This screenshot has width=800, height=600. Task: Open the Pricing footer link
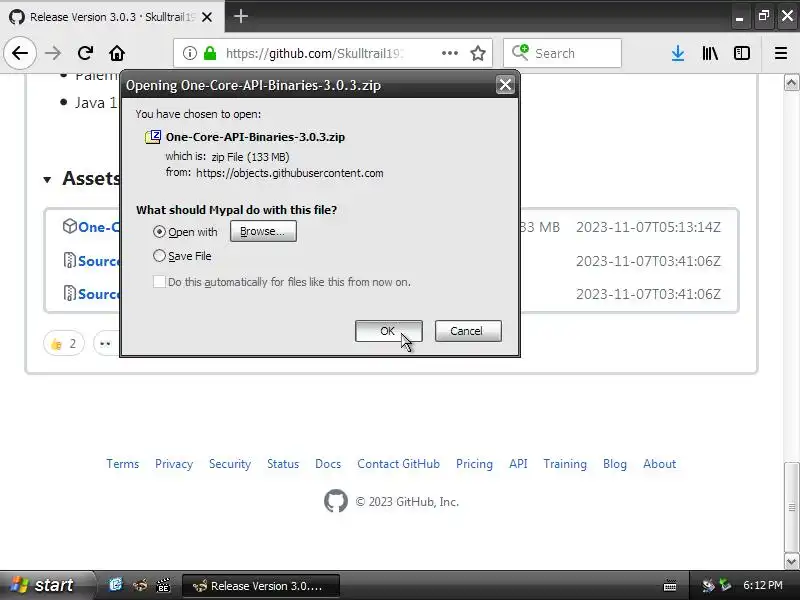click(x=474, y=464)
